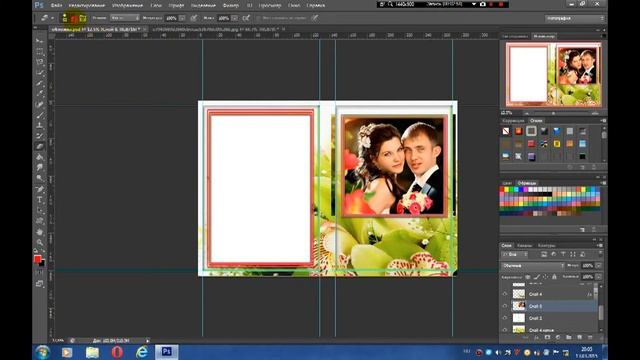Toggle Quick Mask mode
Image resolution: width=640 pixels, height=360 pixels.
coord(40,273)
